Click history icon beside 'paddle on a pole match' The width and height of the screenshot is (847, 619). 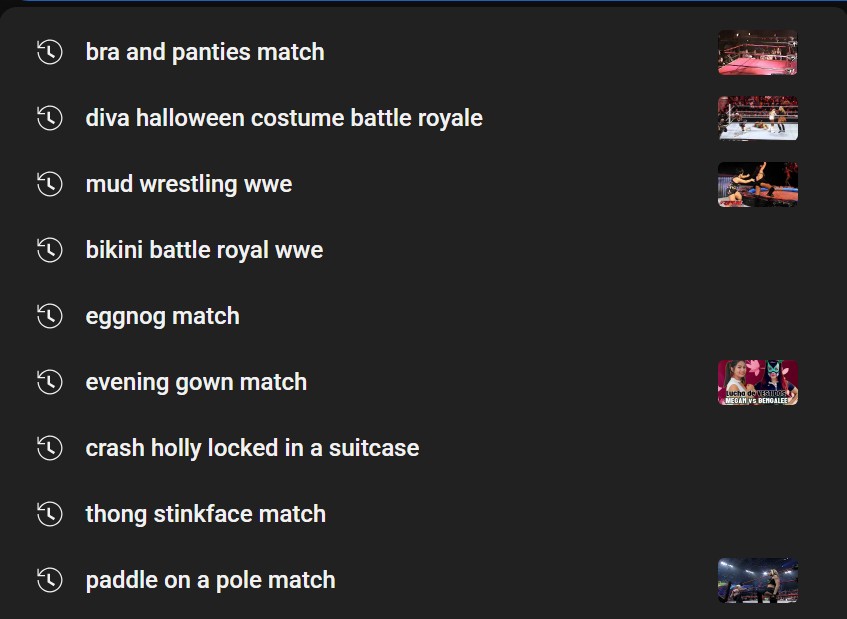[50, 580]
